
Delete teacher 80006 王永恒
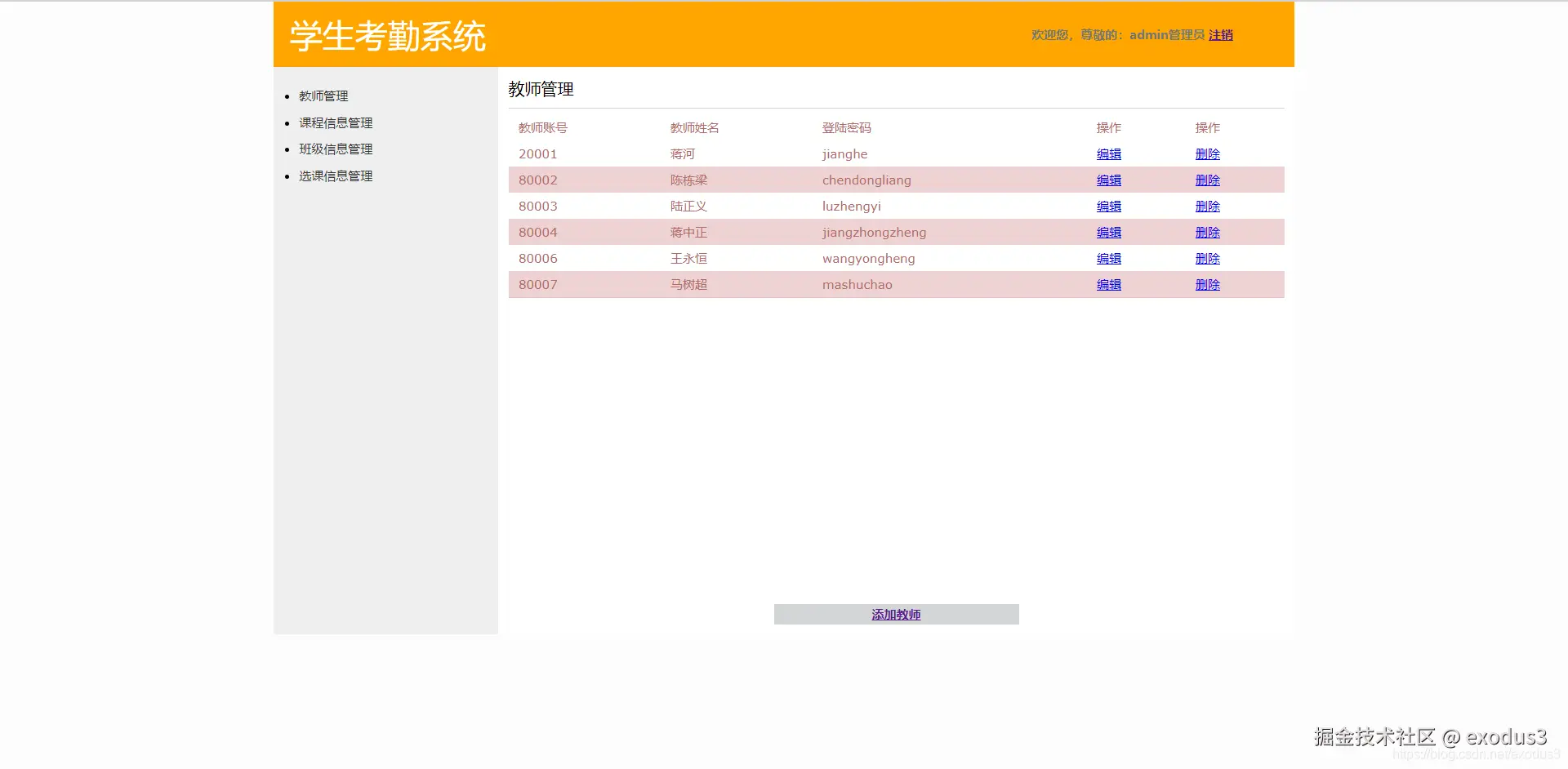[1208, 259]
